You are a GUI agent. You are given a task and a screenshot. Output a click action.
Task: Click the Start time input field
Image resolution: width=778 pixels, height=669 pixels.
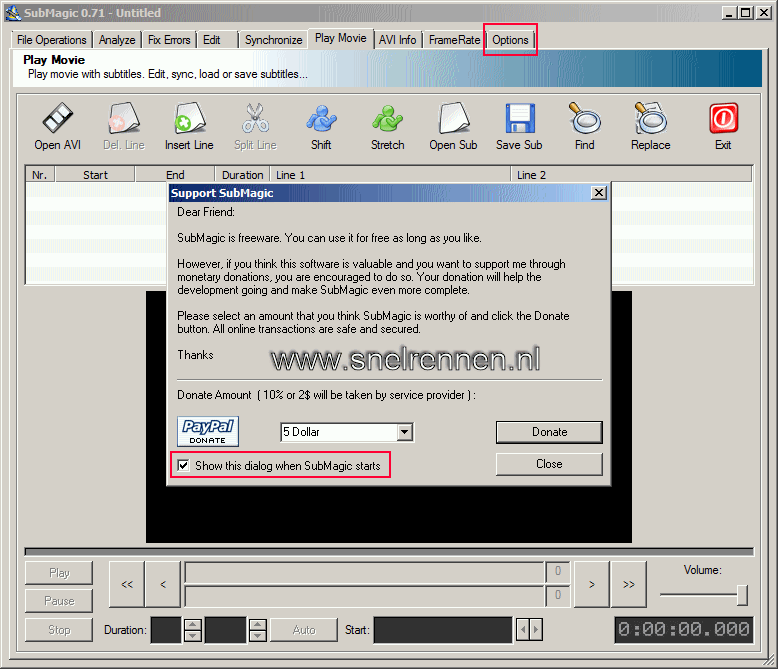click(x=443, y=630)
